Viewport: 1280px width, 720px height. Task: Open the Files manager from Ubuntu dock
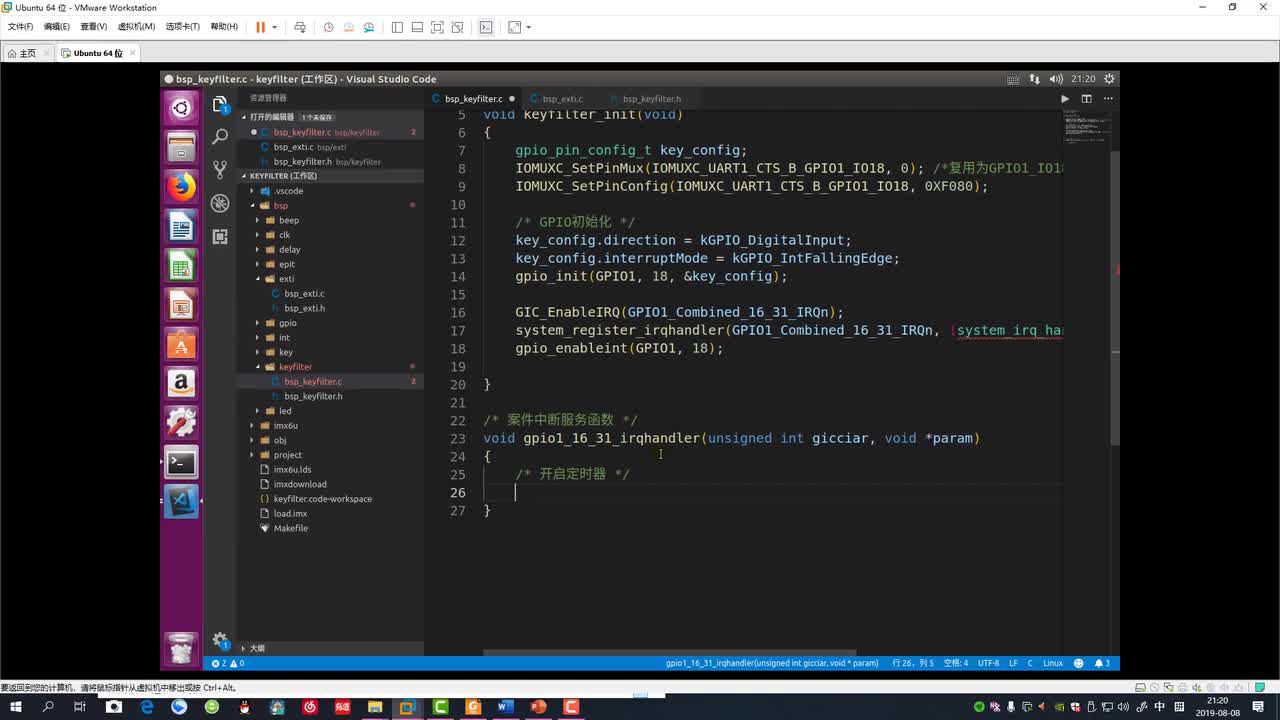tap(181, 148)
